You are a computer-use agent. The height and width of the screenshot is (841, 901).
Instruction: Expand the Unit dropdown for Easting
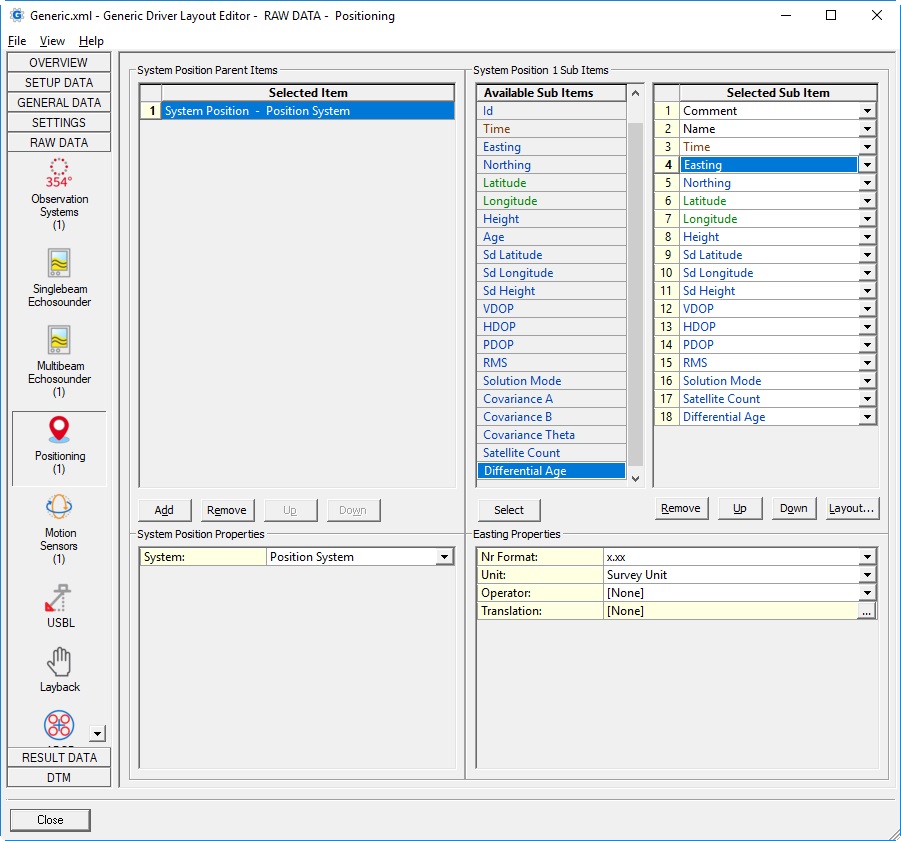click(x=867, y=575)
